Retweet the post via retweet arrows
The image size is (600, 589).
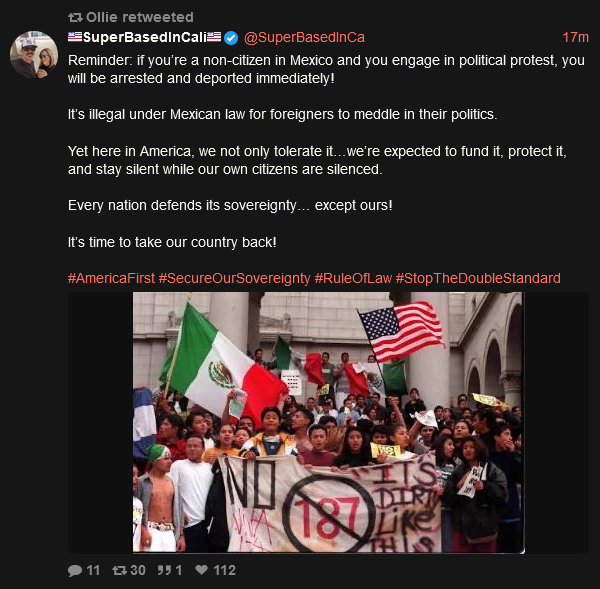[x=119, y=571]
